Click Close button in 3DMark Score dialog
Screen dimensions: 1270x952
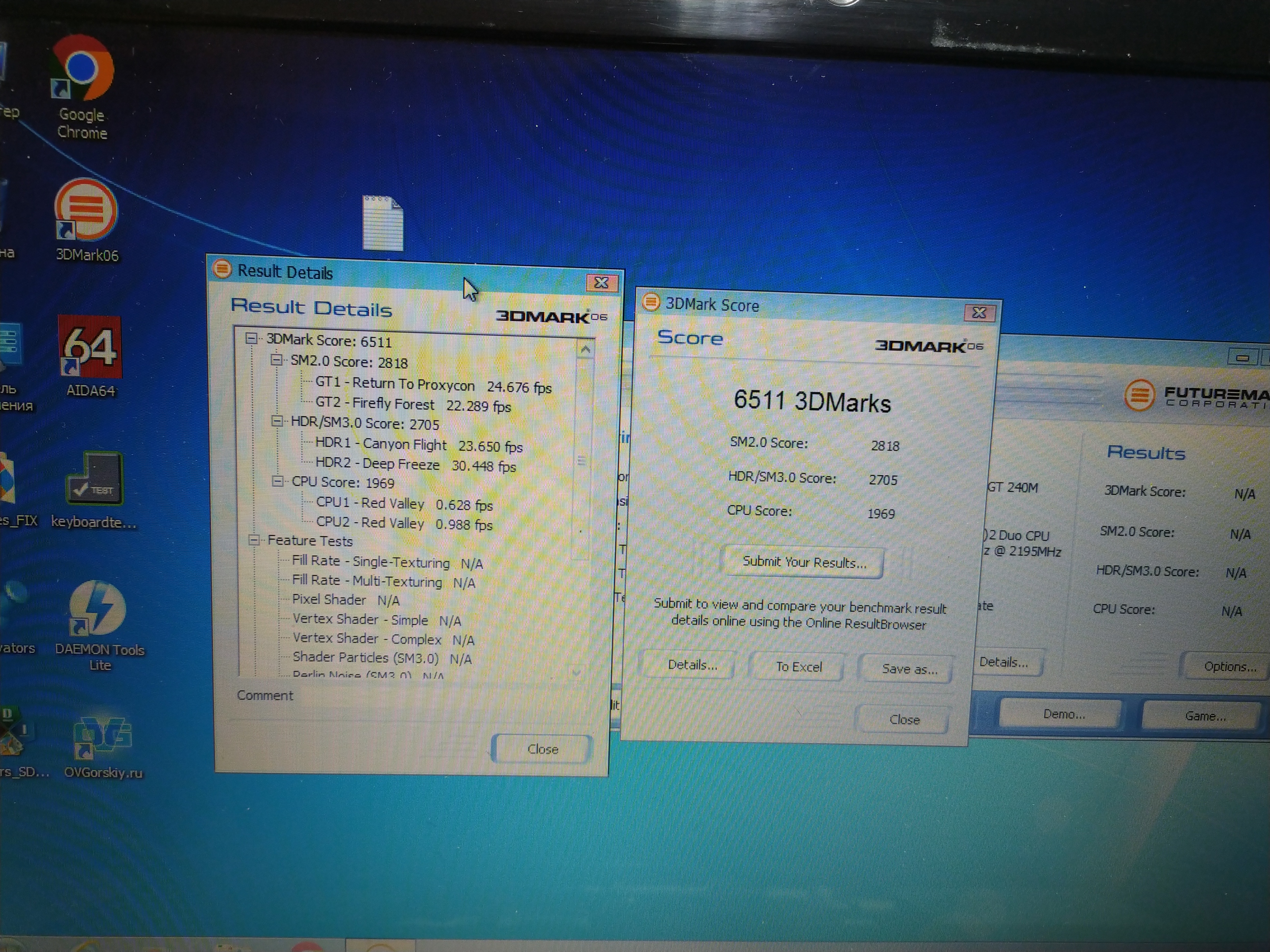(904, 719)
